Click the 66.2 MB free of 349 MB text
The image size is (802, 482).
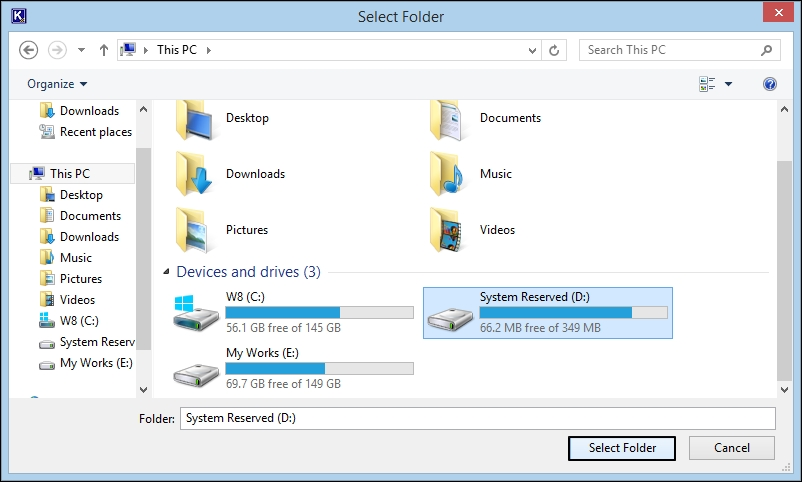[x=540, y=327]
